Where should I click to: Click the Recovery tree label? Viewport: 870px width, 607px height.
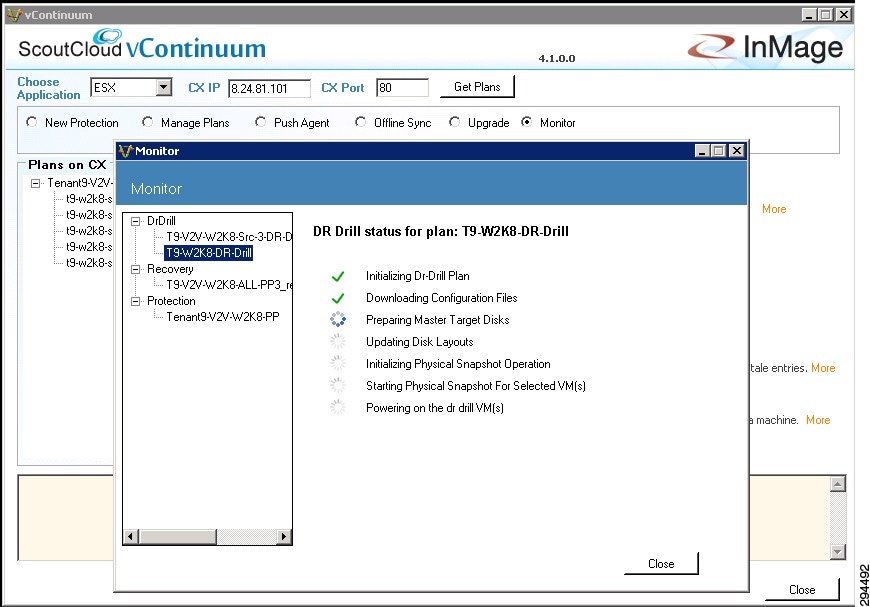tap(170, 269)
